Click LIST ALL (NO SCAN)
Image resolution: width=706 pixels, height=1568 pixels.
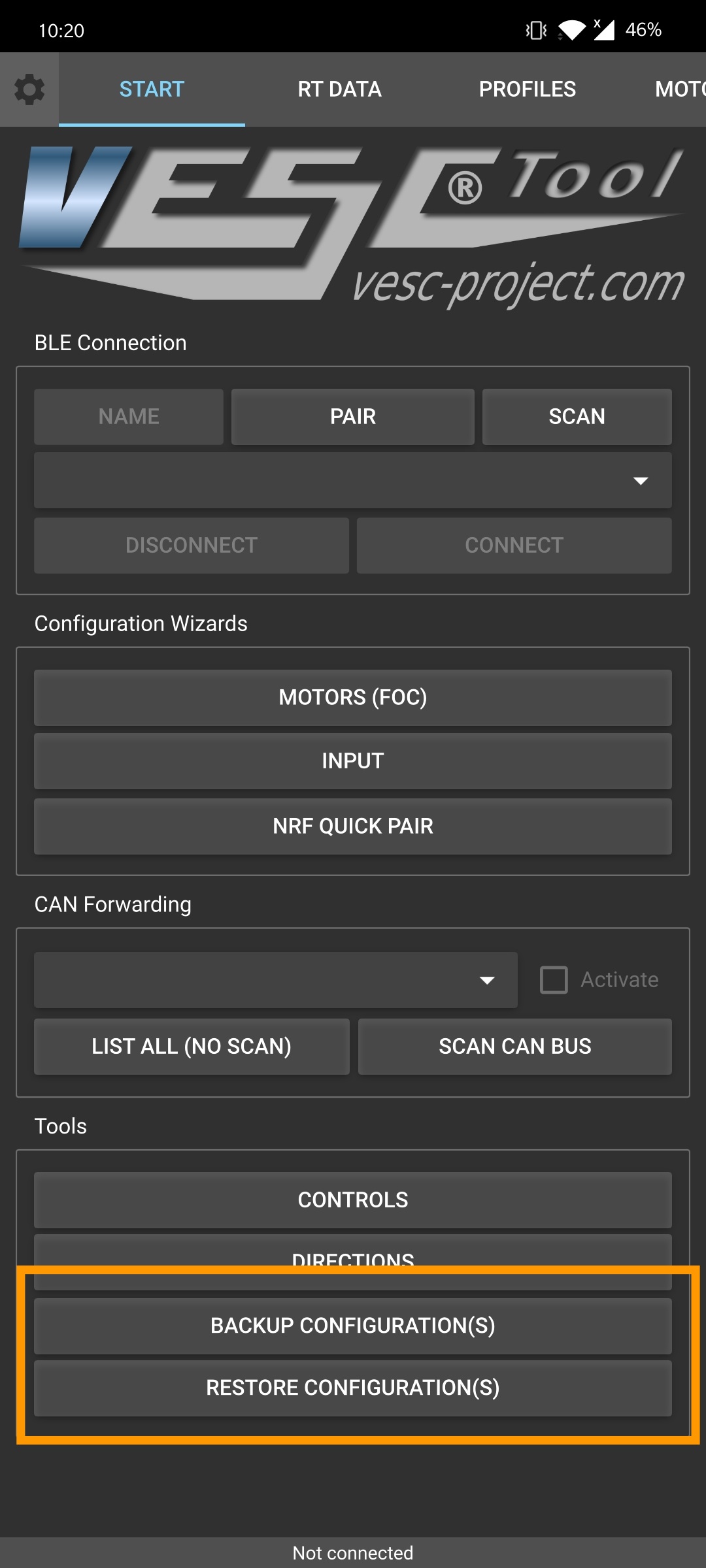pyautogui.click(x=192, y=1047)
